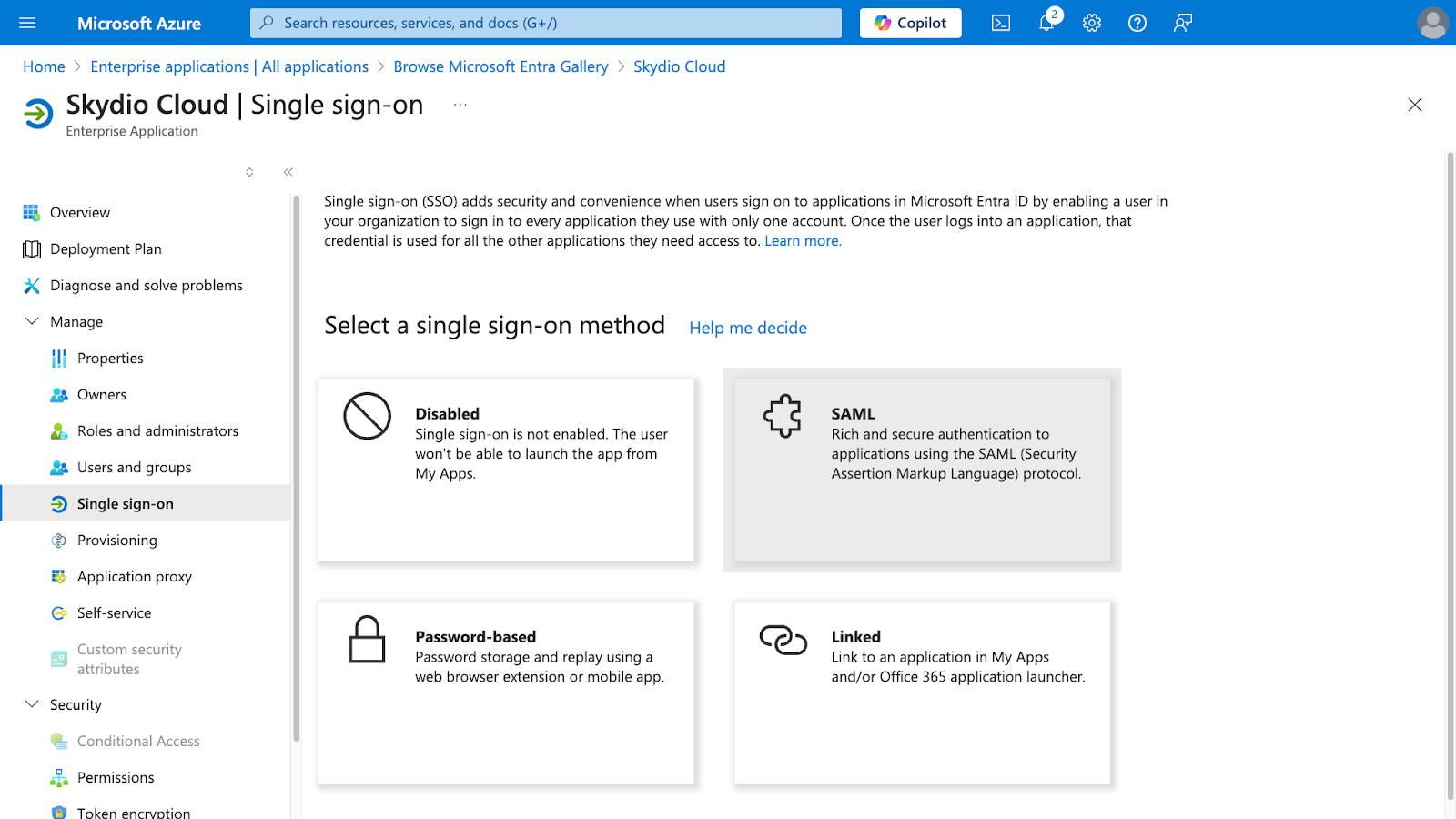Screen dimensions: 1456x819
Task: Open the user account avatar
Action: pos(1432,23)
